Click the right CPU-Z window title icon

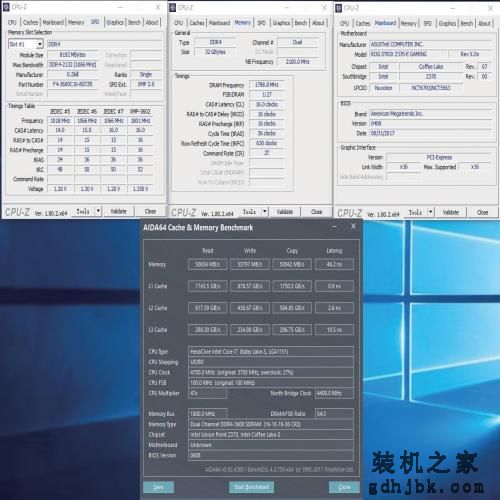click(339, 8)
